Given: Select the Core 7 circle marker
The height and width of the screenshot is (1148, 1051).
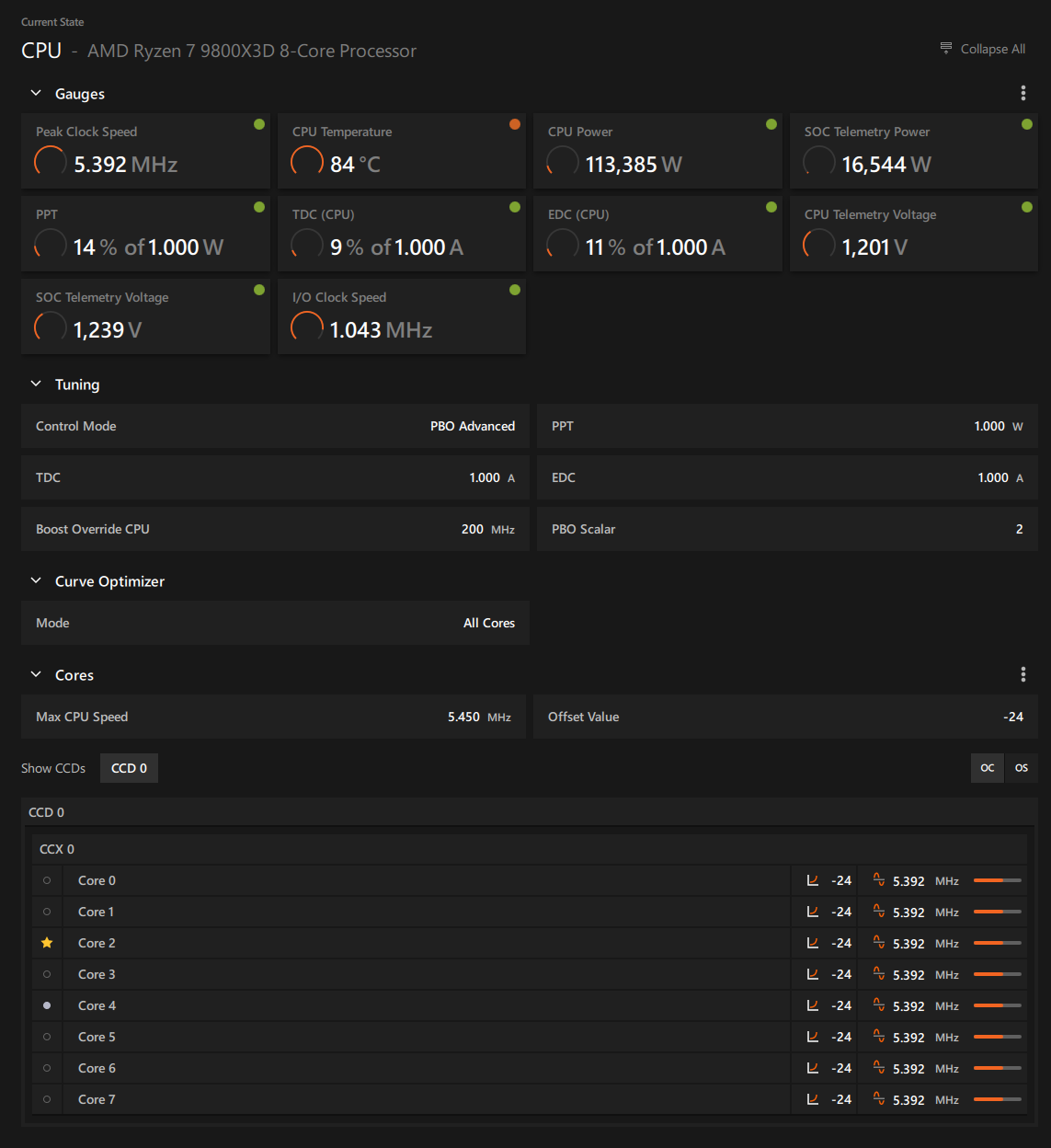Looking at the screenshot, I should [47, 1099].
